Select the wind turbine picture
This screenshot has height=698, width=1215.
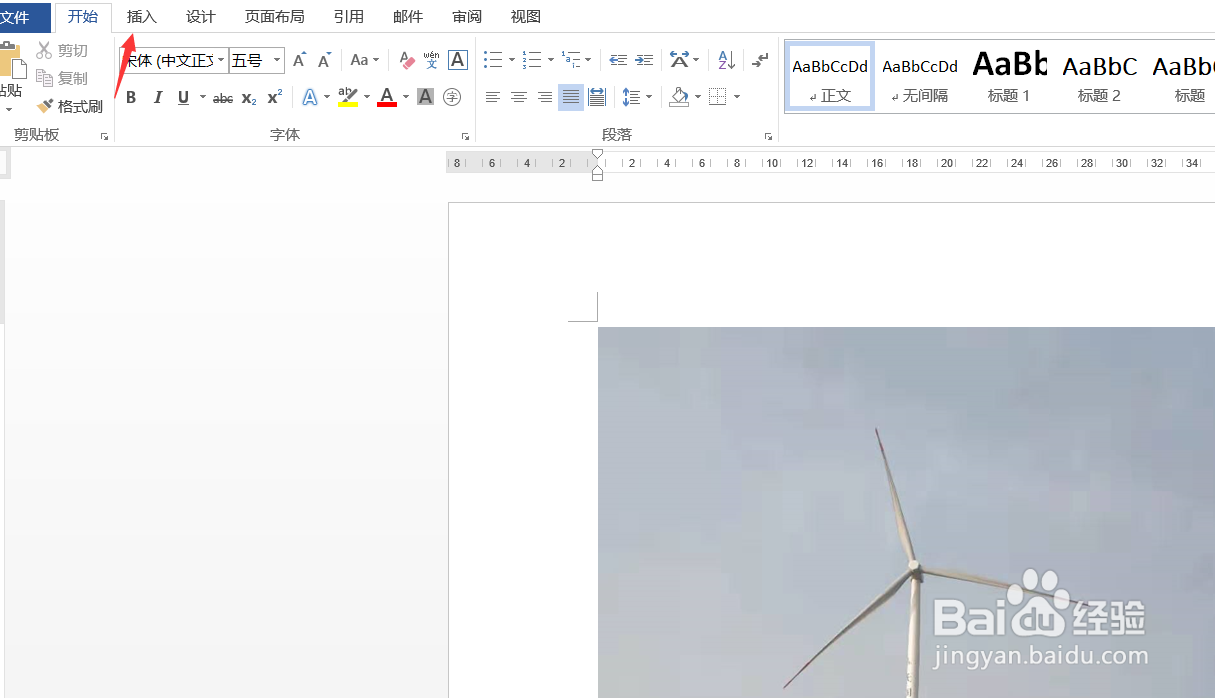pos(906,512)
